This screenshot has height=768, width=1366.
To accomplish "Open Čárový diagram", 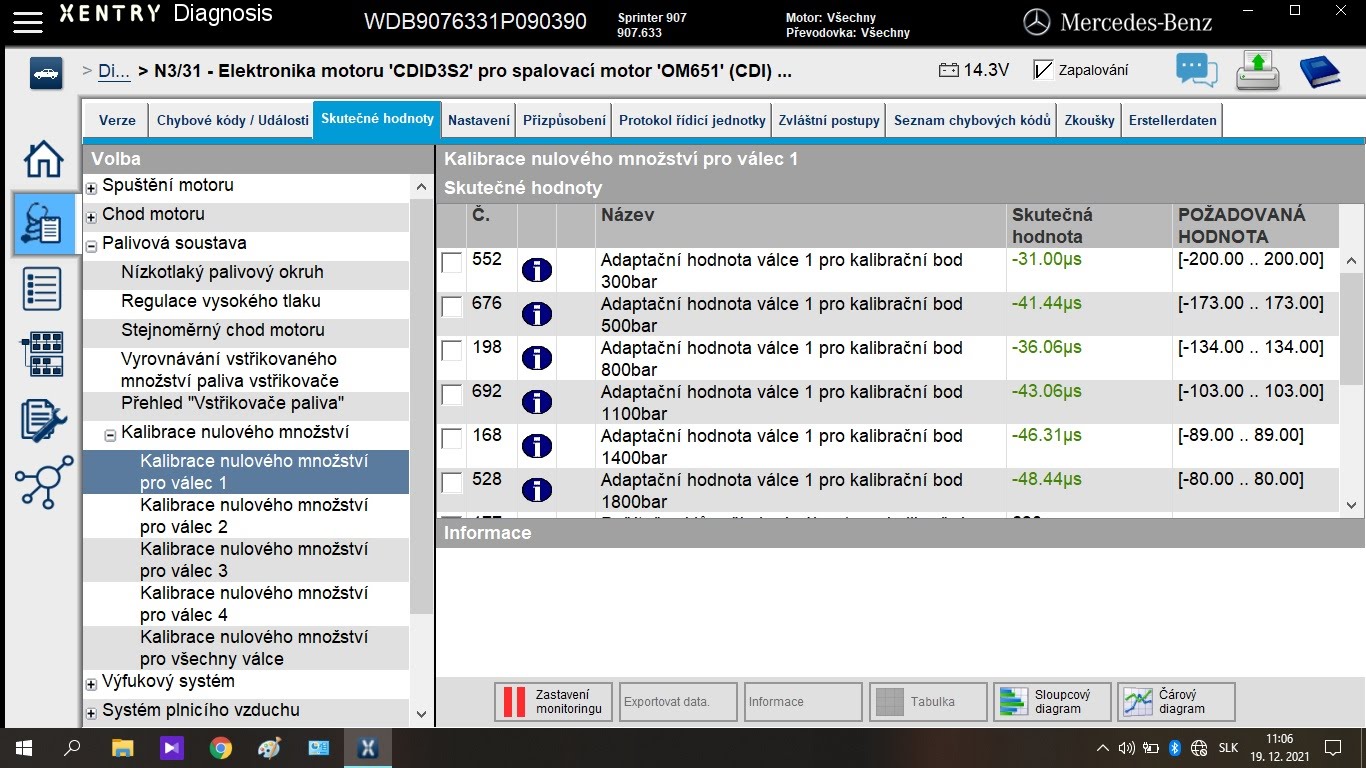I will pyautogui.click(x=1176, y=702).
